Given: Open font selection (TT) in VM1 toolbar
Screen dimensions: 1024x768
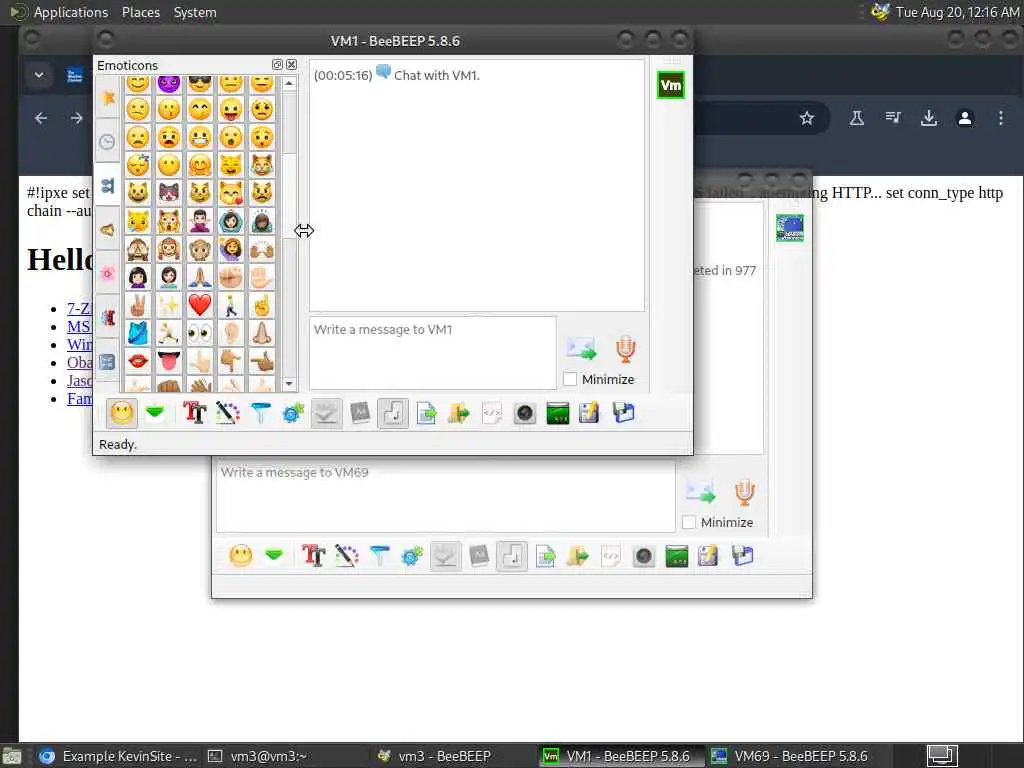Looking at the screenshot, I should (195, 413).
